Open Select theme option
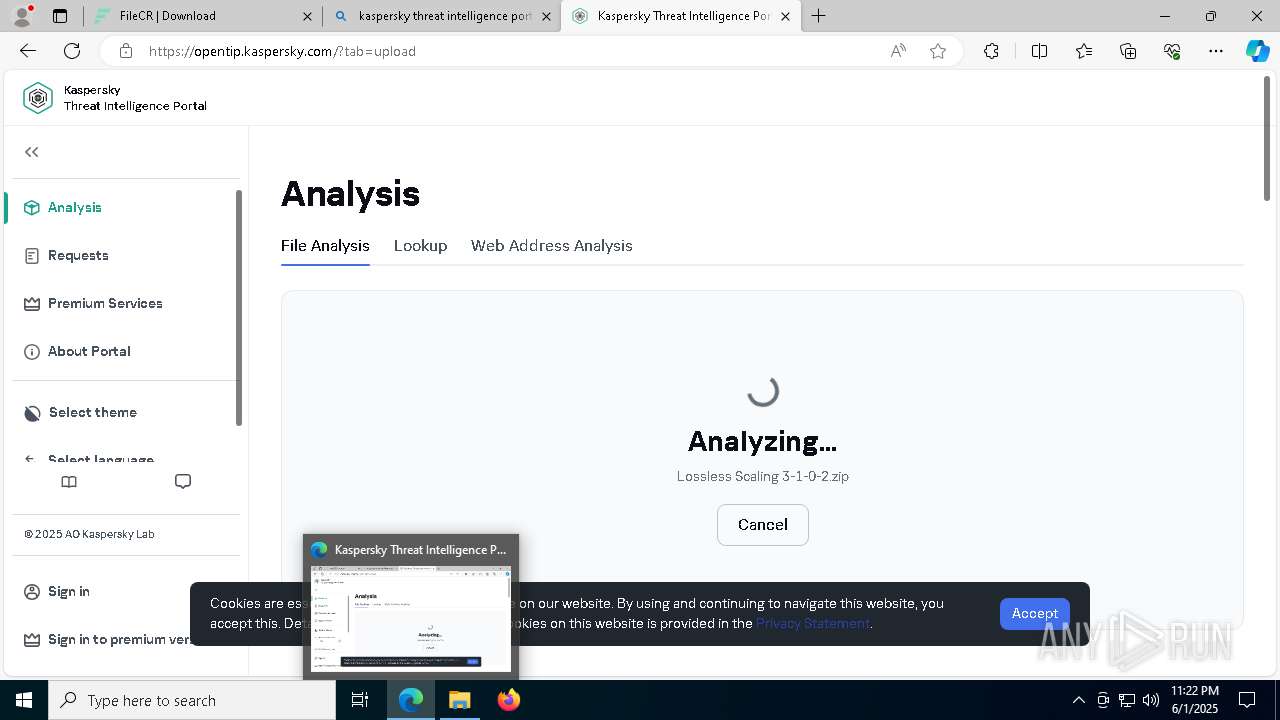Screen dimensions: 1280x720 click(93, 412)
